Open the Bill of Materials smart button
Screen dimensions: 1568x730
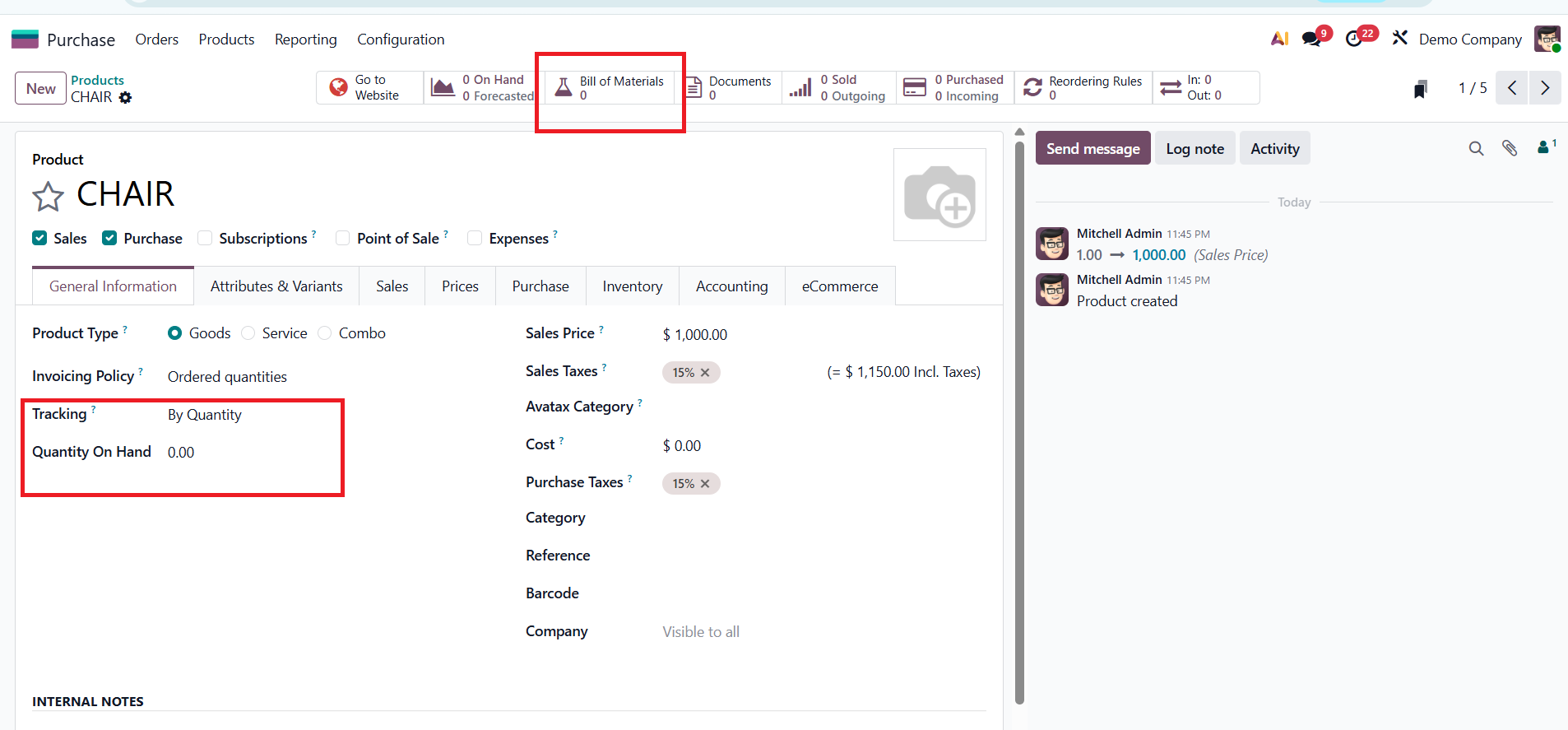click(x=610, y=88)
